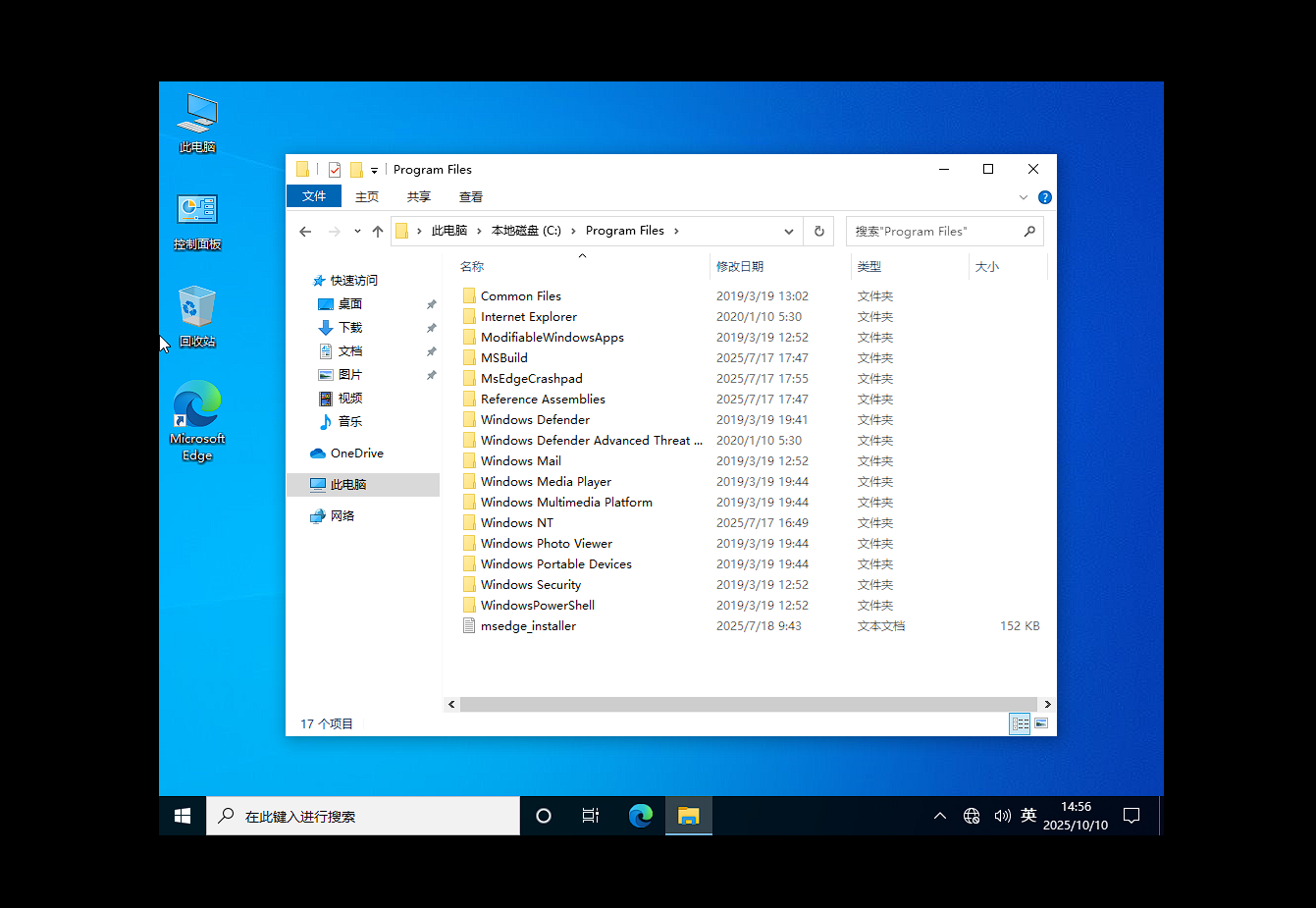Select OneDrive in the navigation pane
This screenshot has width=1316, height=908.
pos(356,454)
